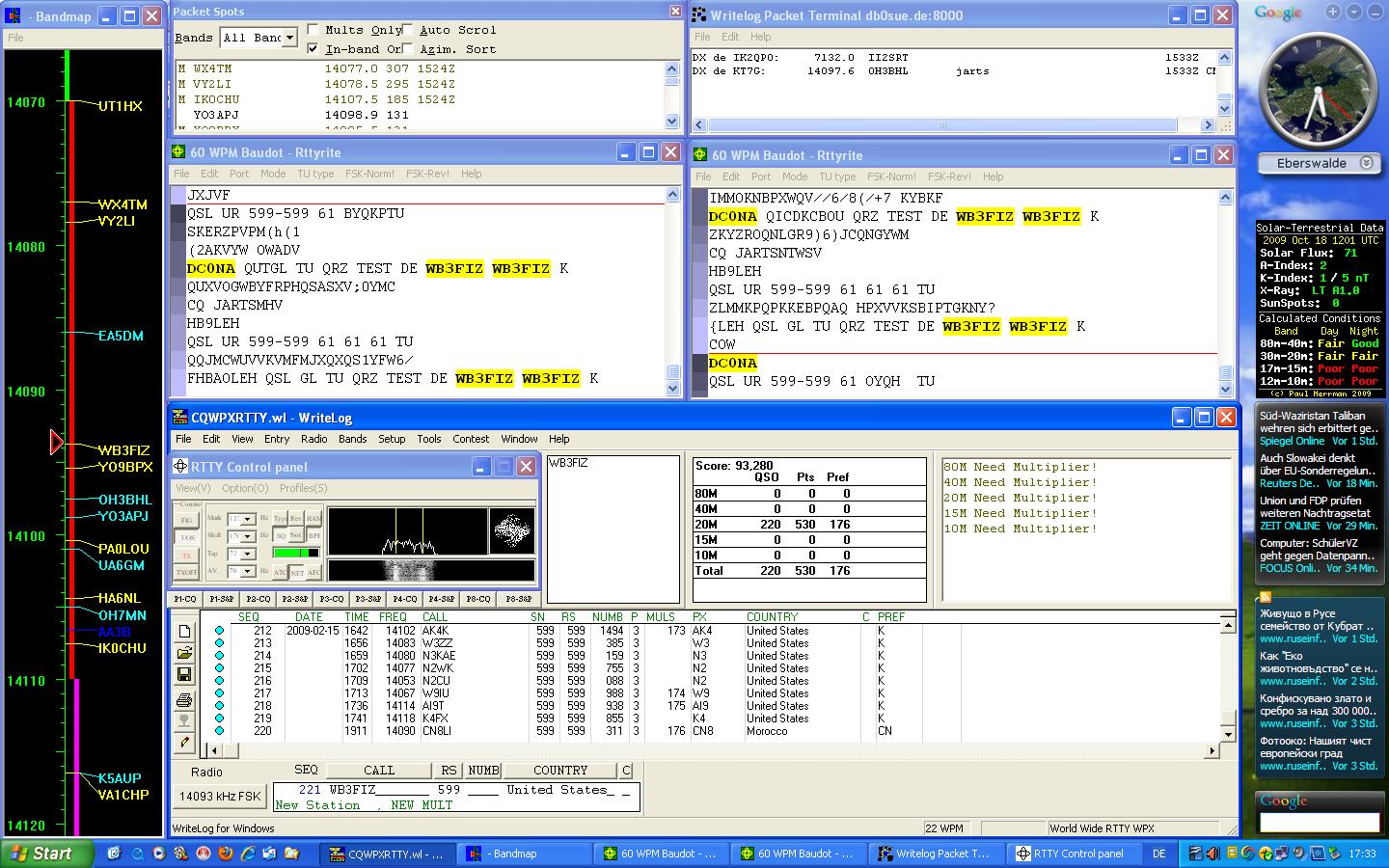Open the Mark frequency dropdown
This screenshot has width=1389, height=868.
(248, 520)
